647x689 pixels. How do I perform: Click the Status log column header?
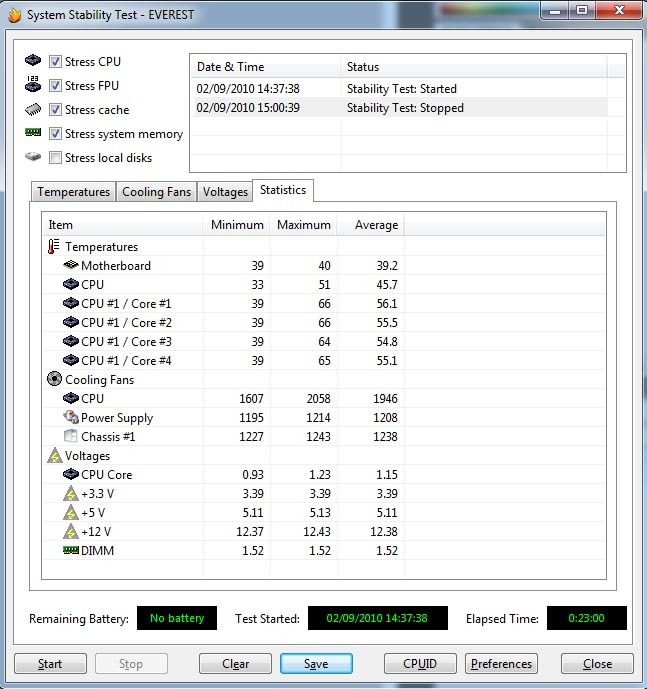(x=474, y=67)
